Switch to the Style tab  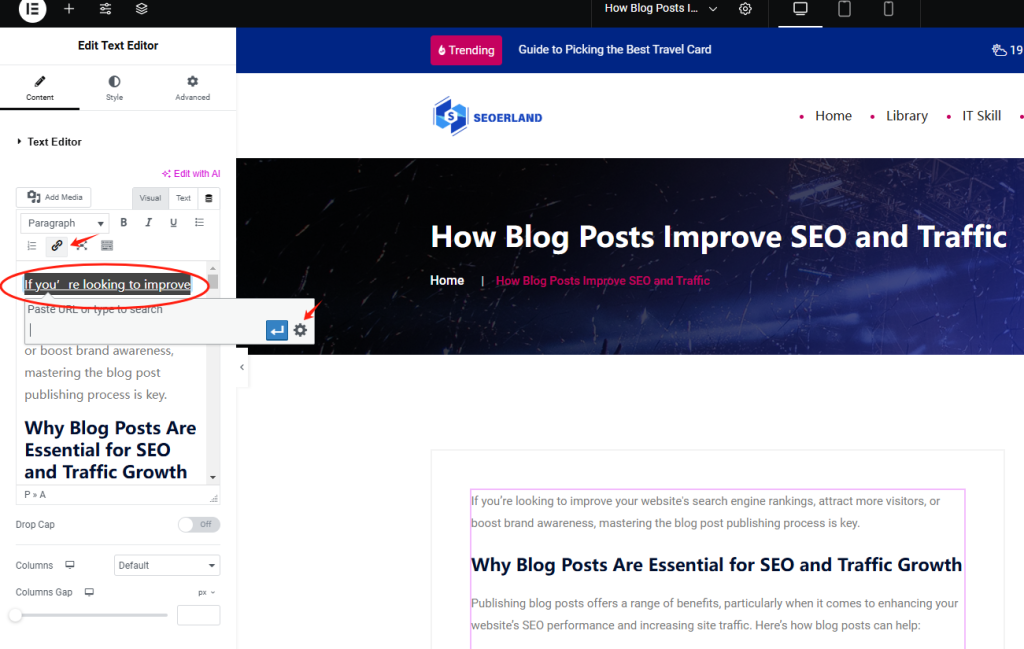[113, 87]
